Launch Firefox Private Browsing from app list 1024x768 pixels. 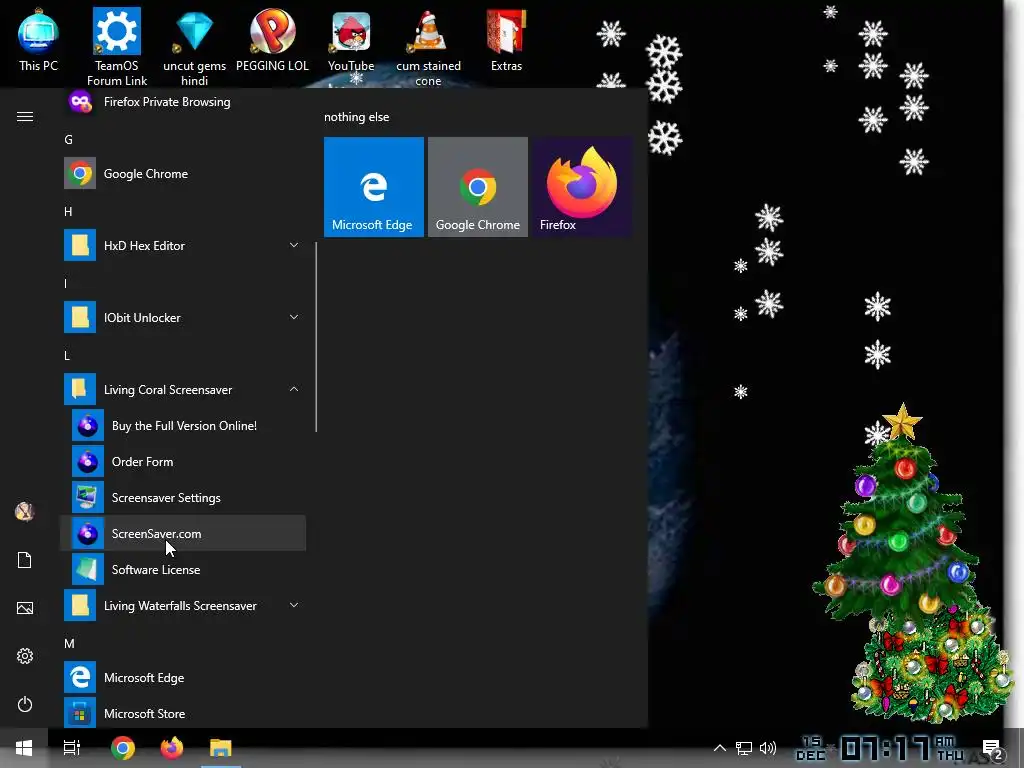coord(183,102)
